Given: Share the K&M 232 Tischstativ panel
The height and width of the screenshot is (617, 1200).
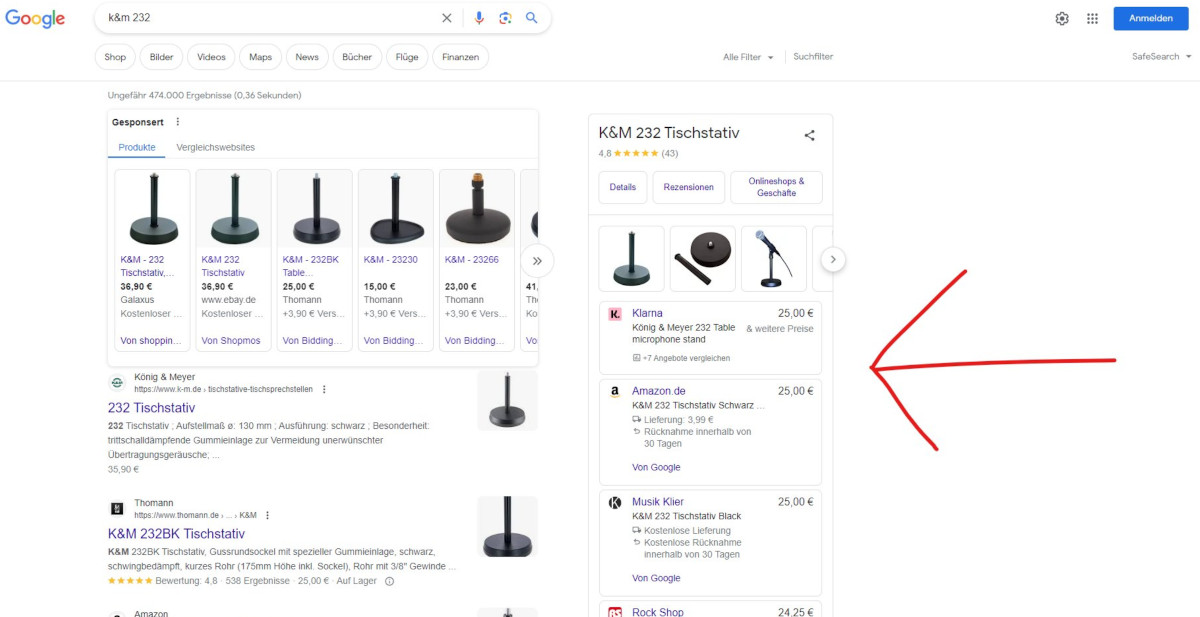Looking at the screenshot, I should tap(809, 134).
